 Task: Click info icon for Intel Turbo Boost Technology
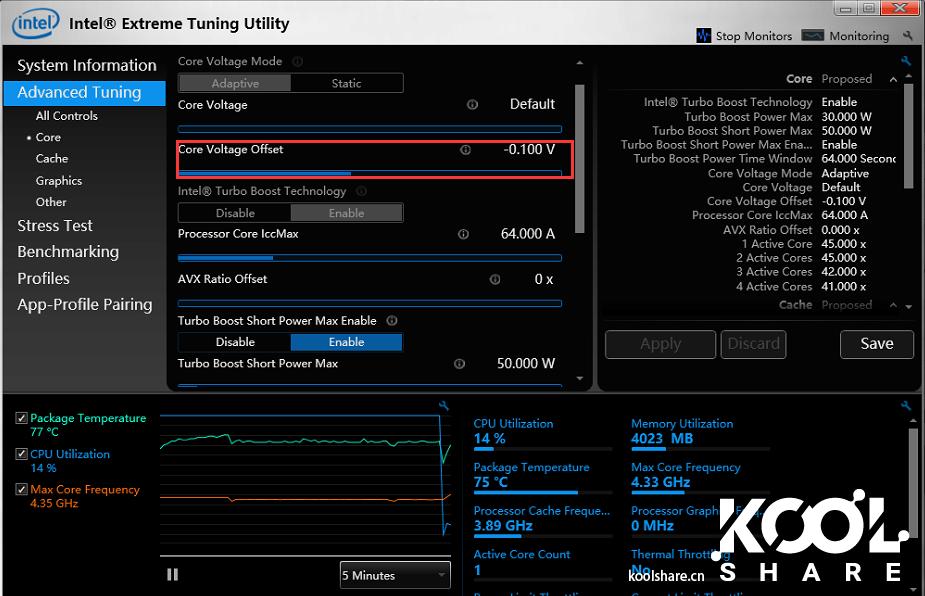[362, 191]
